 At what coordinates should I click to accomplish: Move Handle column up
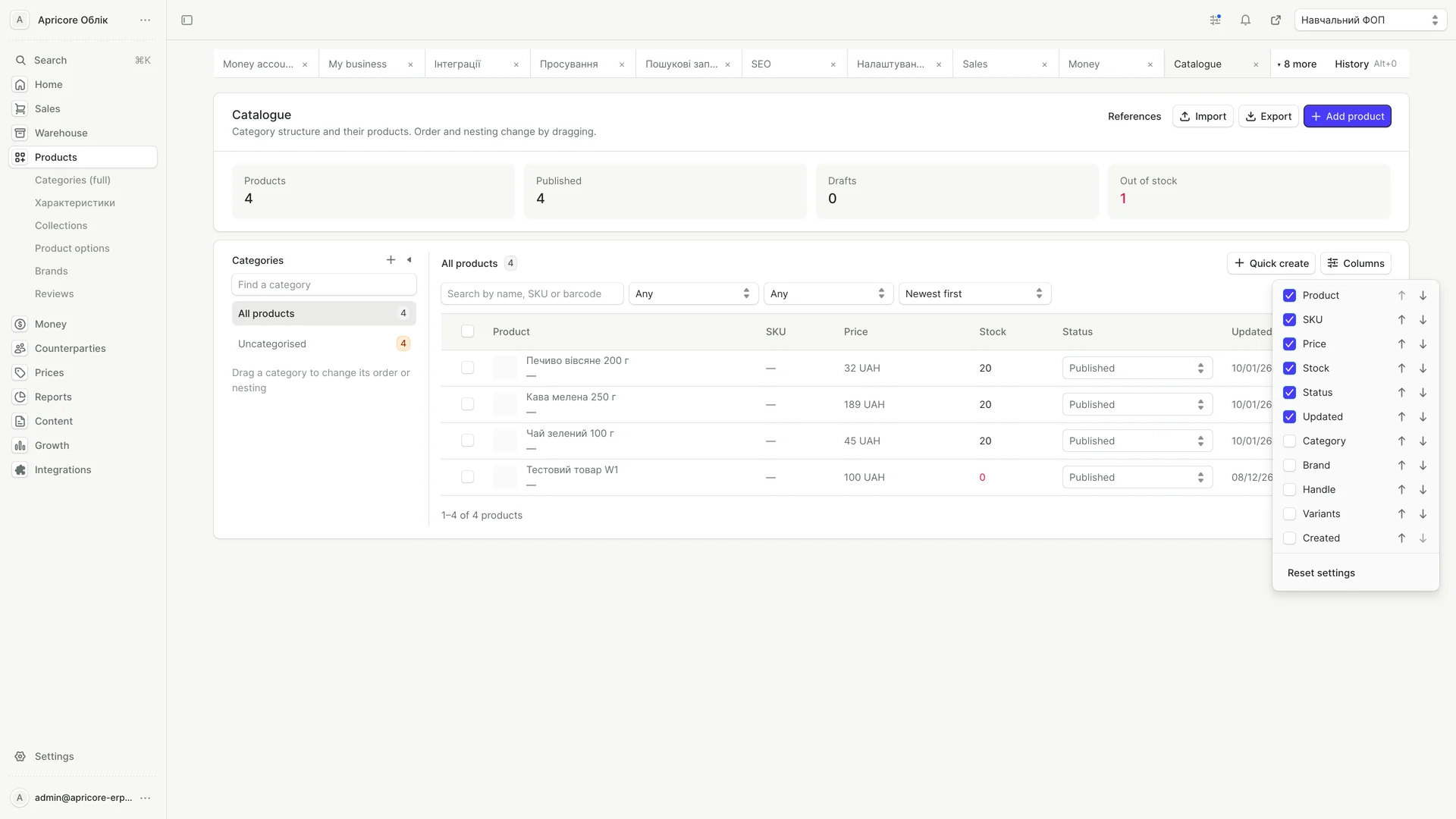coord(1401,490)
